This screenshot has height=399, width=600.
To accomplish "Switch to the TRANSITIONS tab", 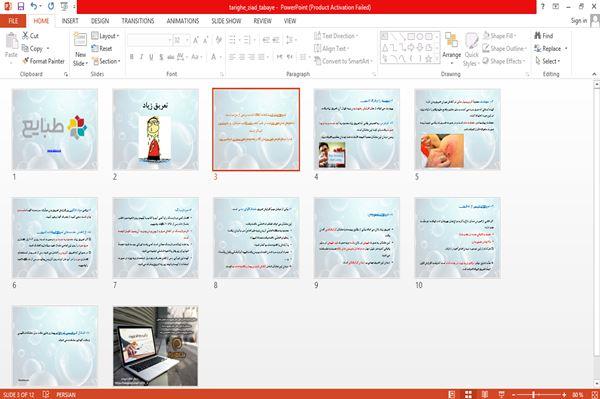I will [x=138, y=21].
